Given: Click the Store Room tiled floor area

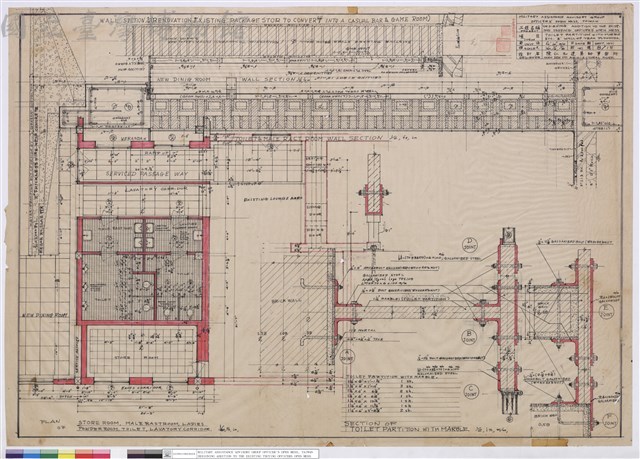Looking at the screenshot, I should (x=142, y=350).
